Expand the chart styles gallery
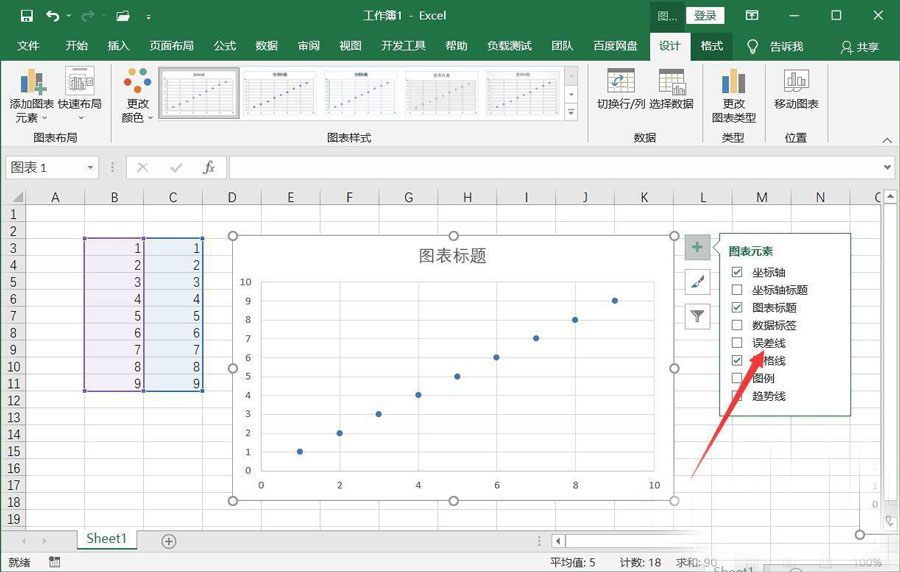 [571, 114]
